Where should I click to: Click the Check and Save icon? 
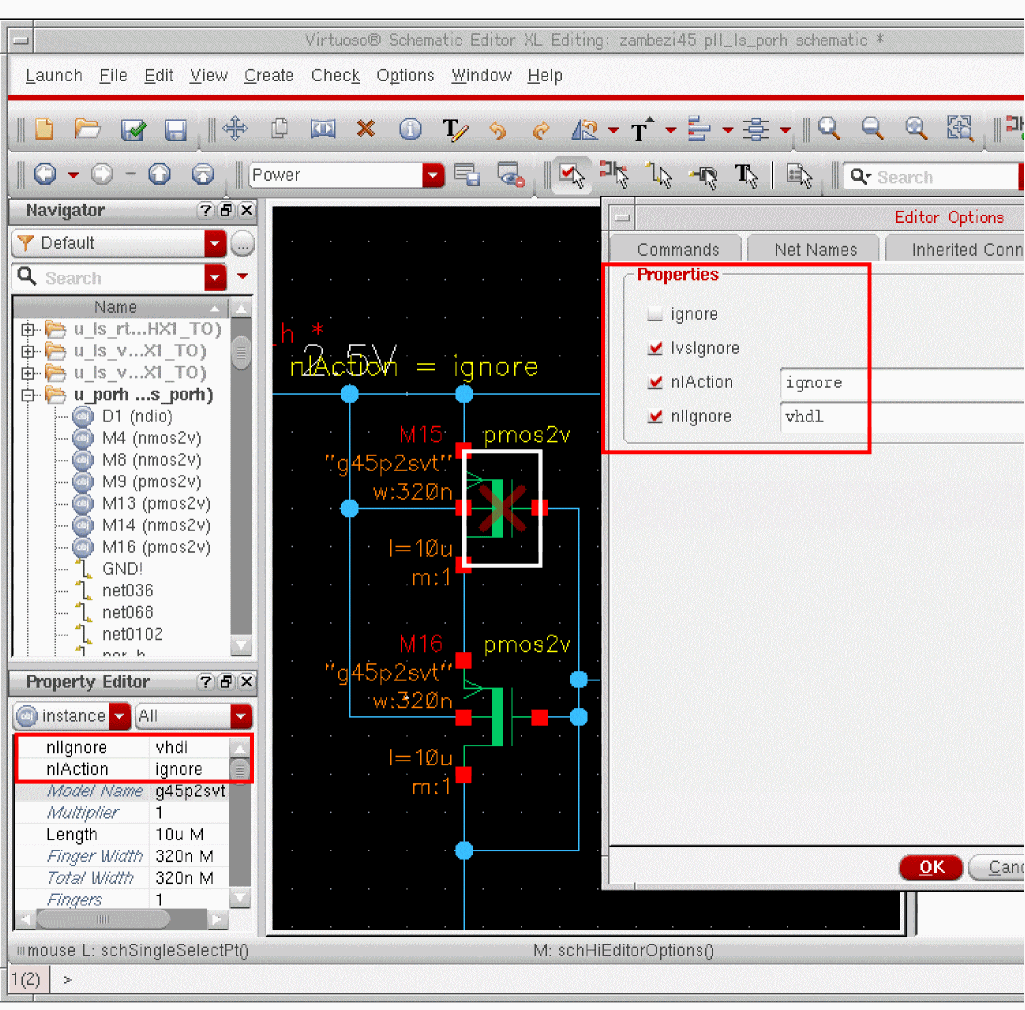coord(133,129)
